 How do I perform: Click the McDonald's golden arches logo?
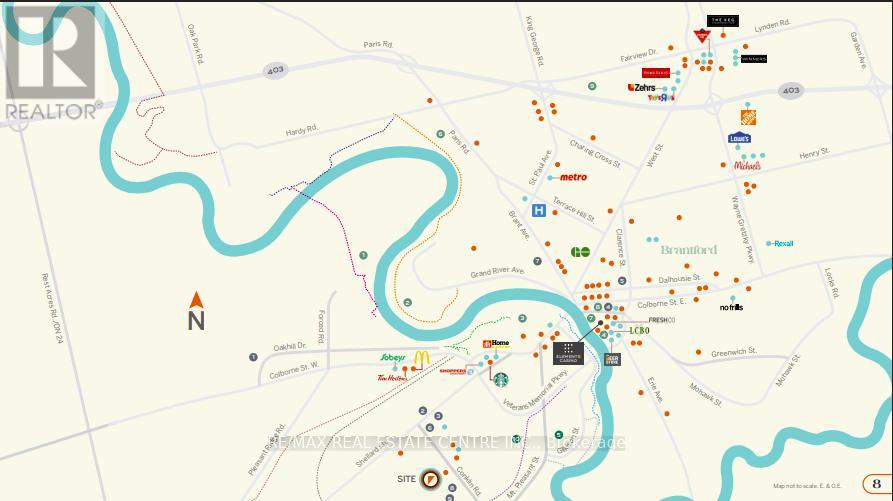tap(421, 359)
